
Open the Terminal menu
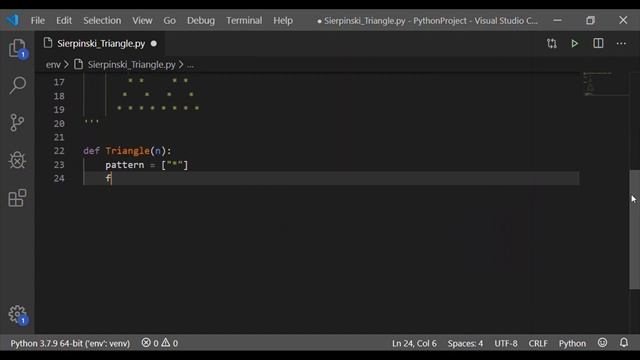click(244, 20)
